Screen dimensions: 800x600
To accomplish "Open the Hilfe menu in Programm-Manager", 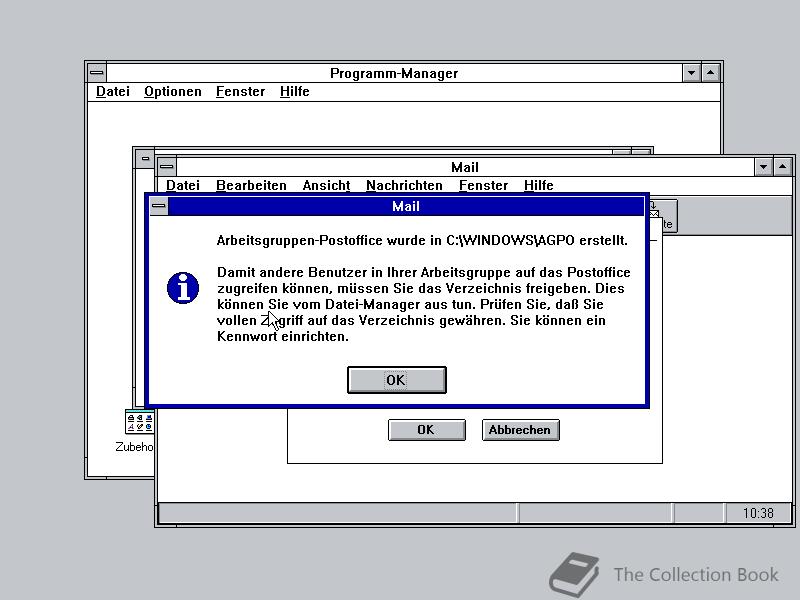I will click(294, 91).
